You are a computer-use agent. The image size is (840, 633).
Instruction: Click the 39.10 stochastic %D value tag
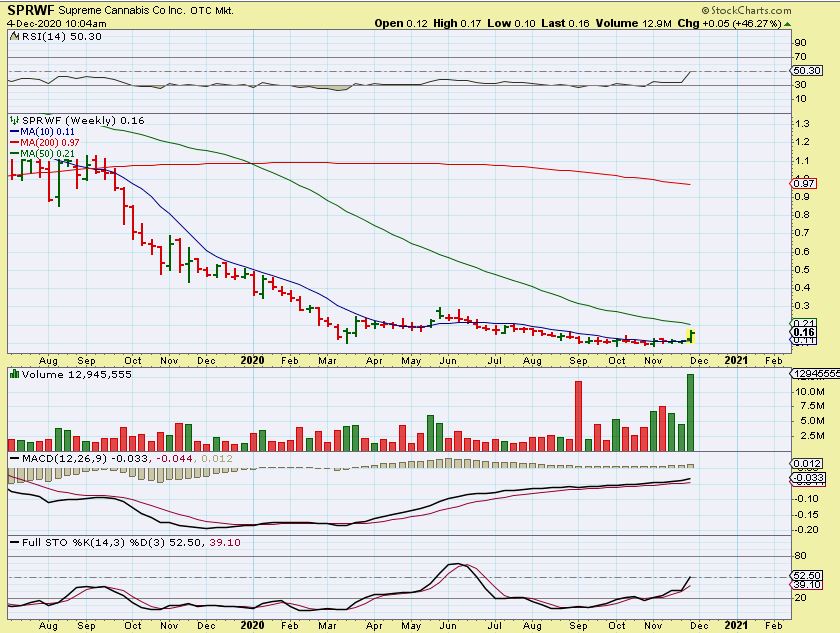point(807,585)
